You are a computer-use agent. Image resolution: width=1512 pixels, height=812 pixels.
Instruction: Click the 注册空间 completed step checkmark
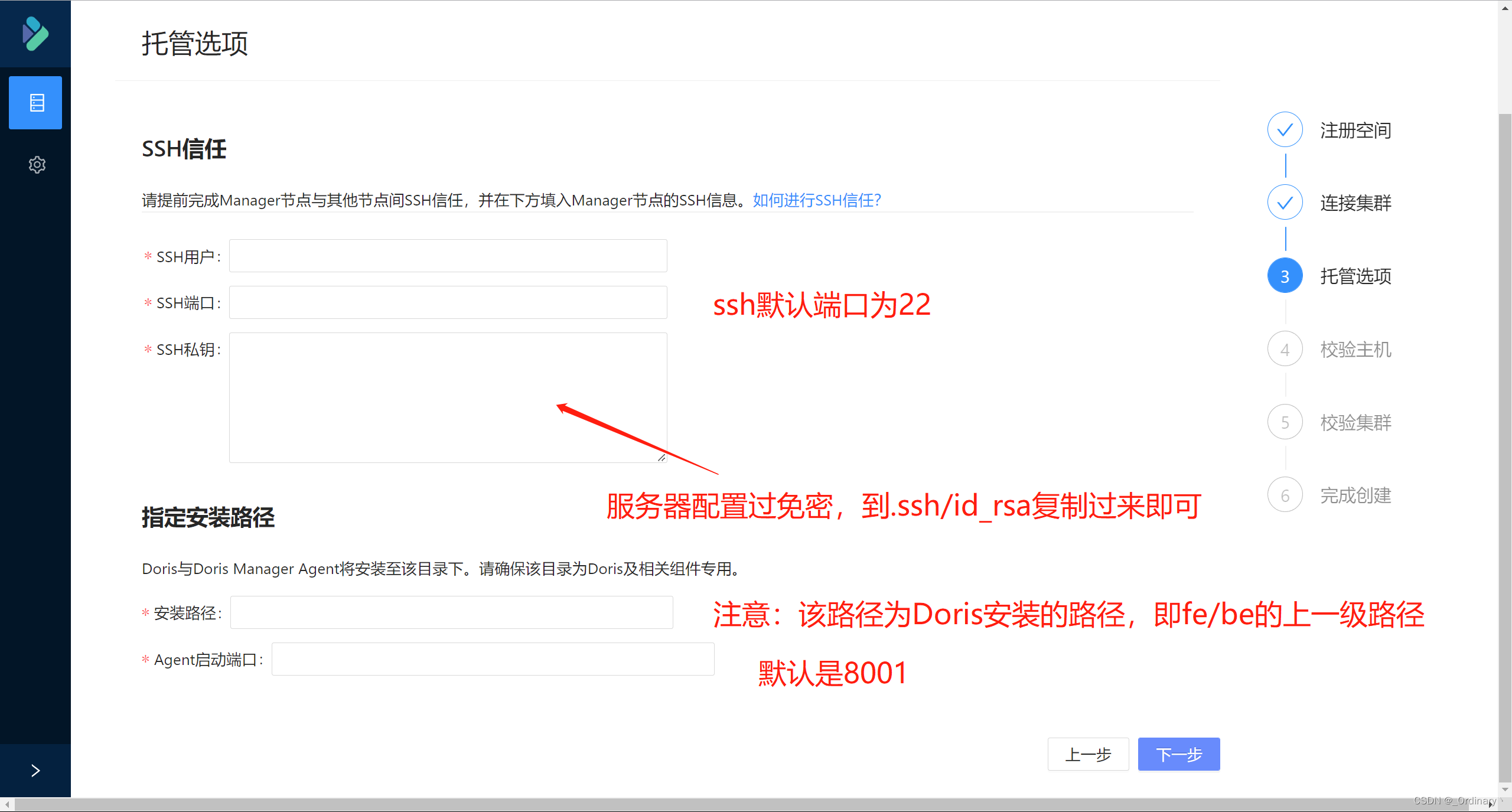1285,130
